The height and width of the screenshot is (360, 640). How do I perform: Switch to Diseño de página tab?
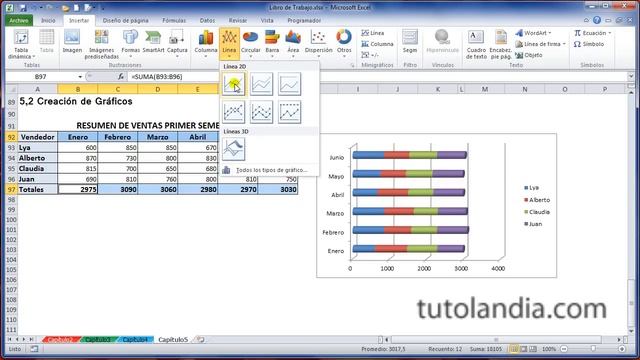(125, 20)
